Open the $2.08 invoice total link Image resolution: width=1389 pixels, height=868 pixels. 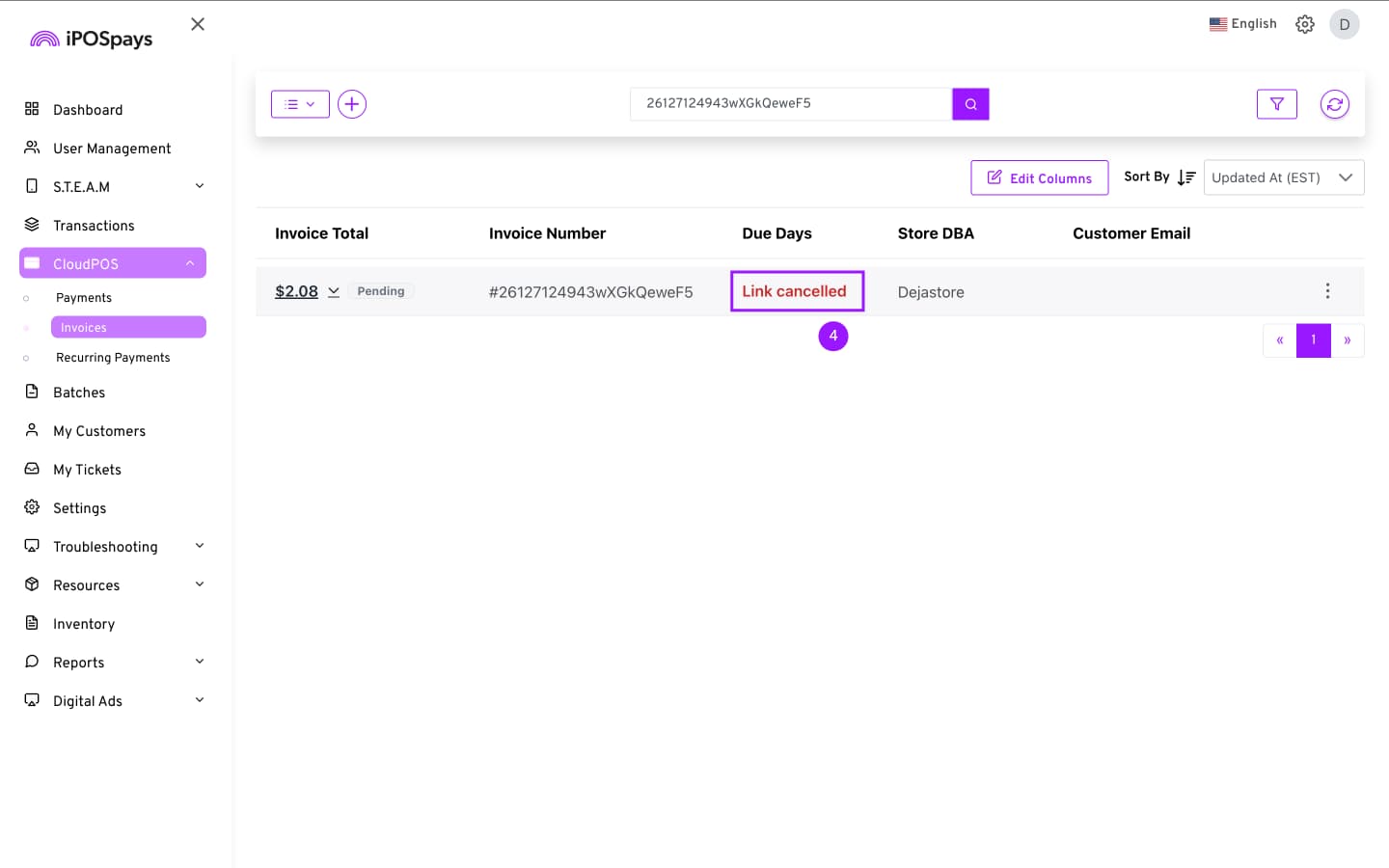[x=296, y=291]
